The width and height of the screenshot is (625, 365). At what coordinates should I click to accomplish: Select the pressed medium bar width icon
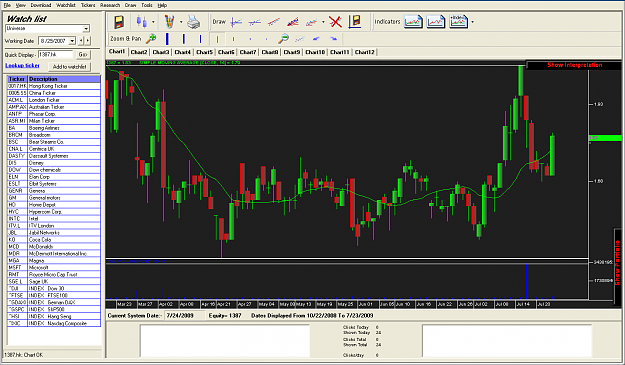217,39
